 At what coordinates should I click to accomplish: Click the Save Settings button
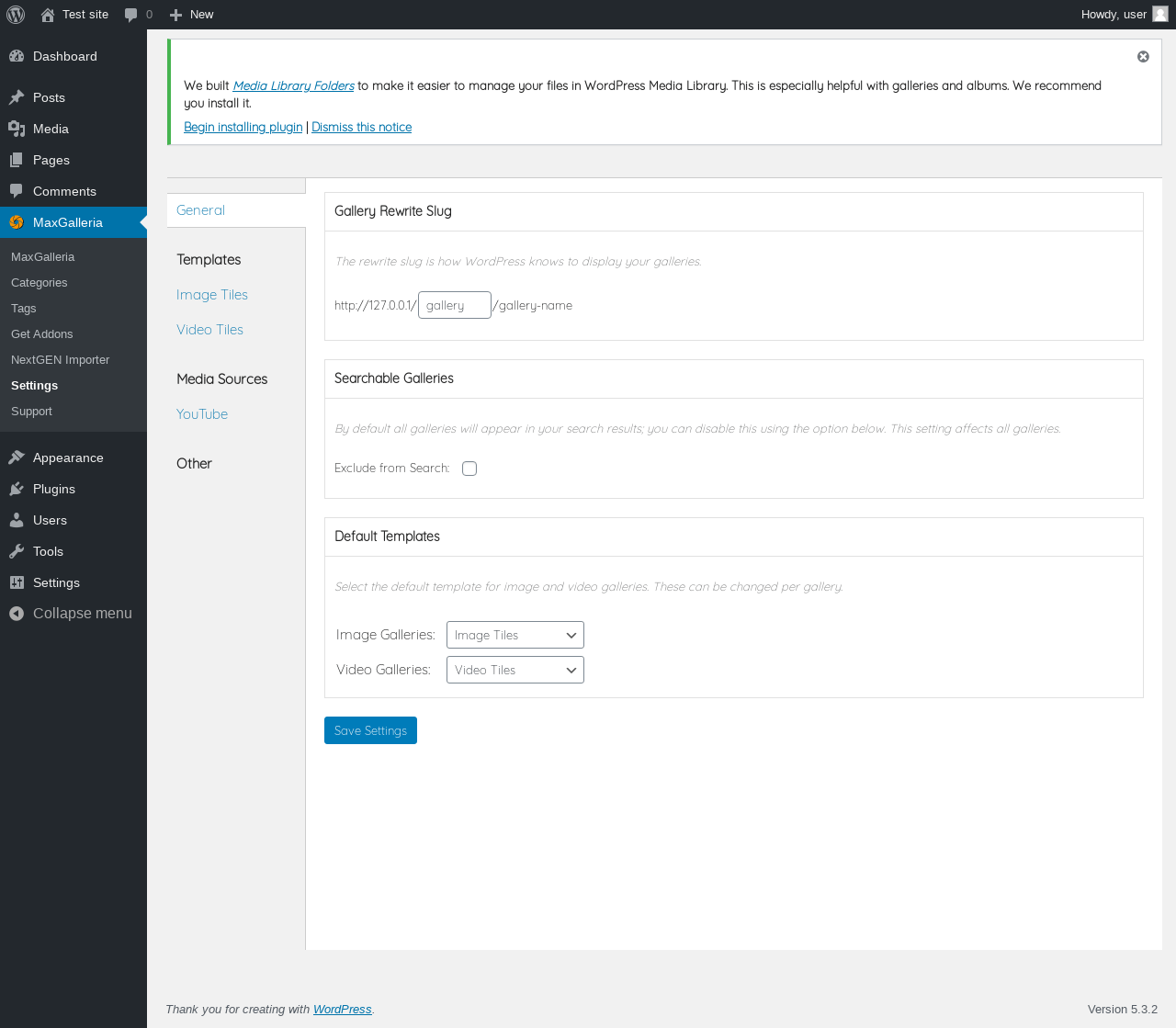[x=370, y=730]
